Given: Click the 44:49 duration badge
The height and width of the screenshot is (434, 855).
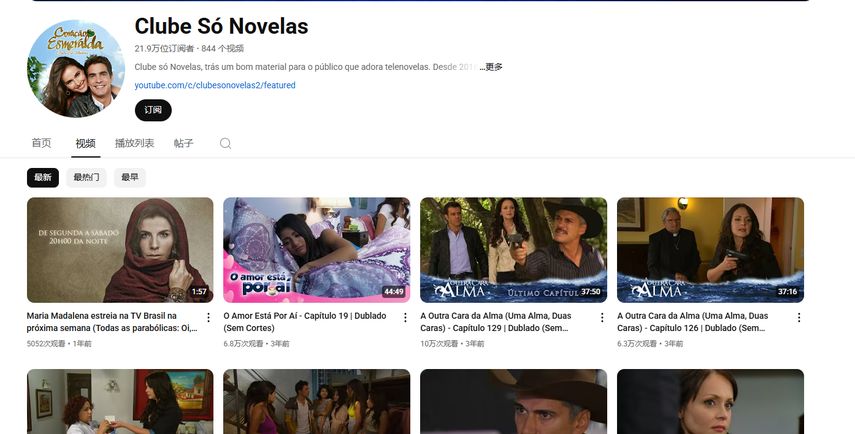Looking at the screenshot, I should [394, 292].
